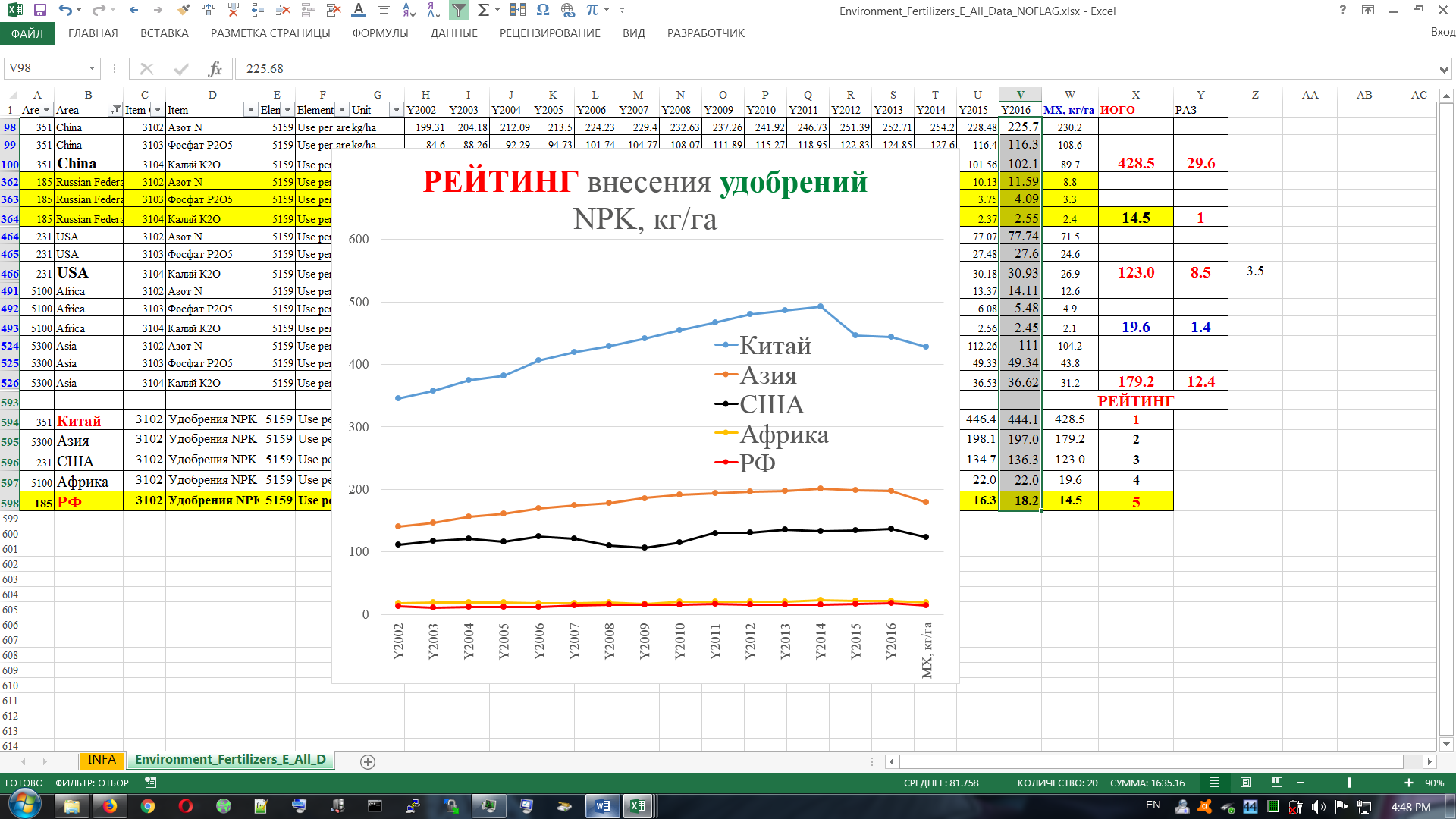
Task: Open the Unit column filter dropdown
Action: [396, 110]
